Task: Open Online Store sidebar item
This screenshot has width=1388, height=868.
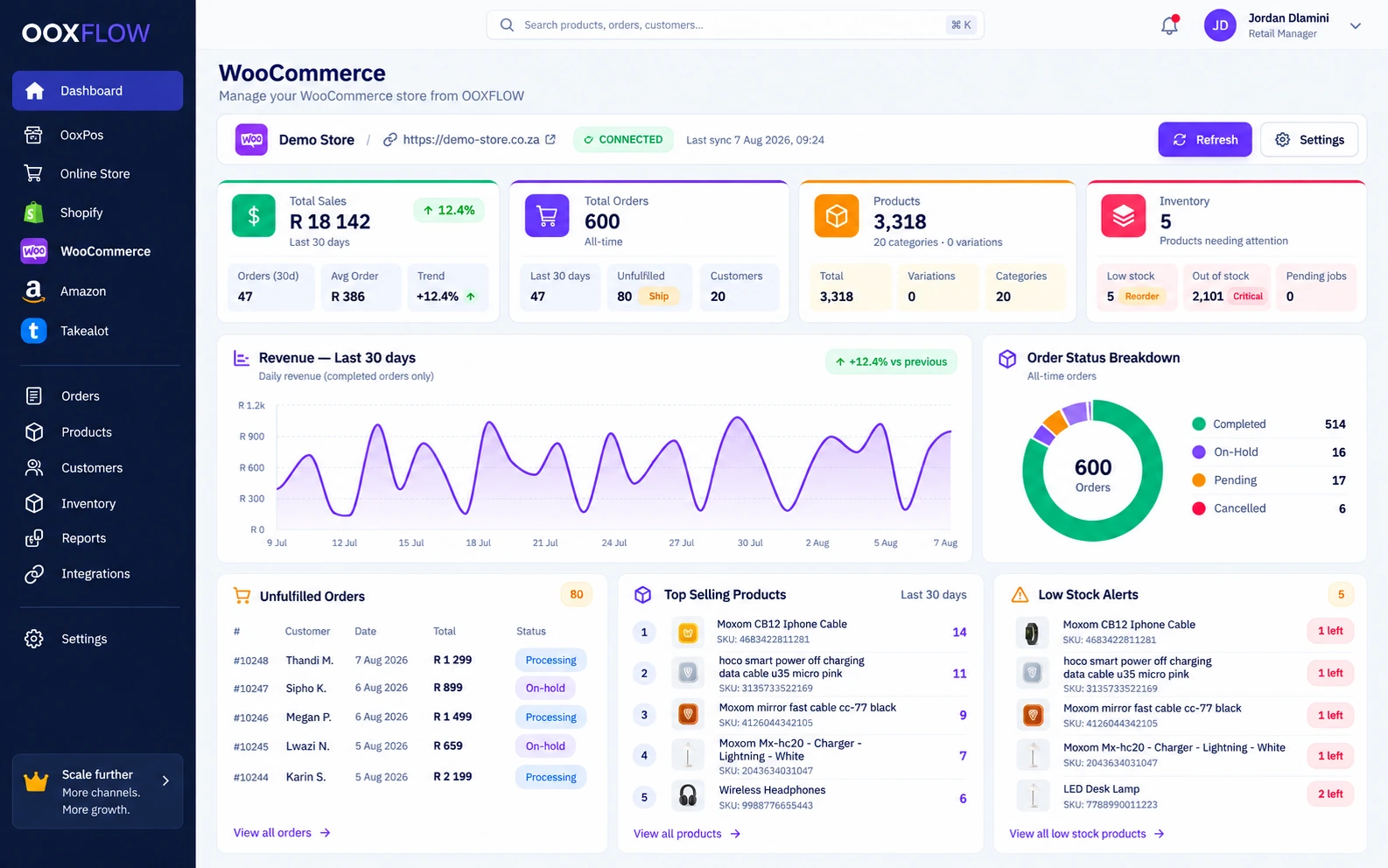Action: [97, 173]
